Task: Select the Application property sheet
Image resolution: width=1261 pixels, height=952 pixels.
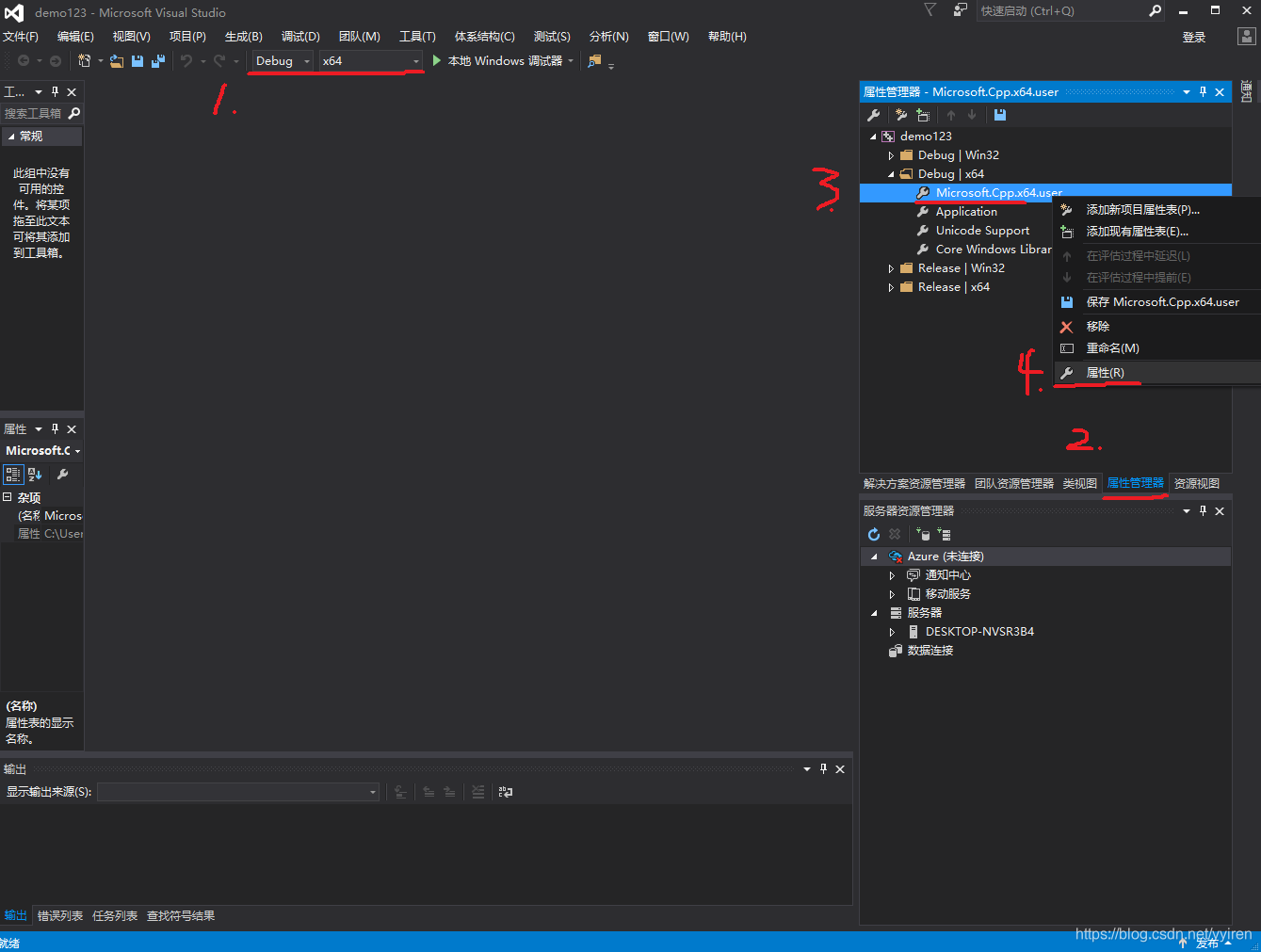Action: click(966, 212)
